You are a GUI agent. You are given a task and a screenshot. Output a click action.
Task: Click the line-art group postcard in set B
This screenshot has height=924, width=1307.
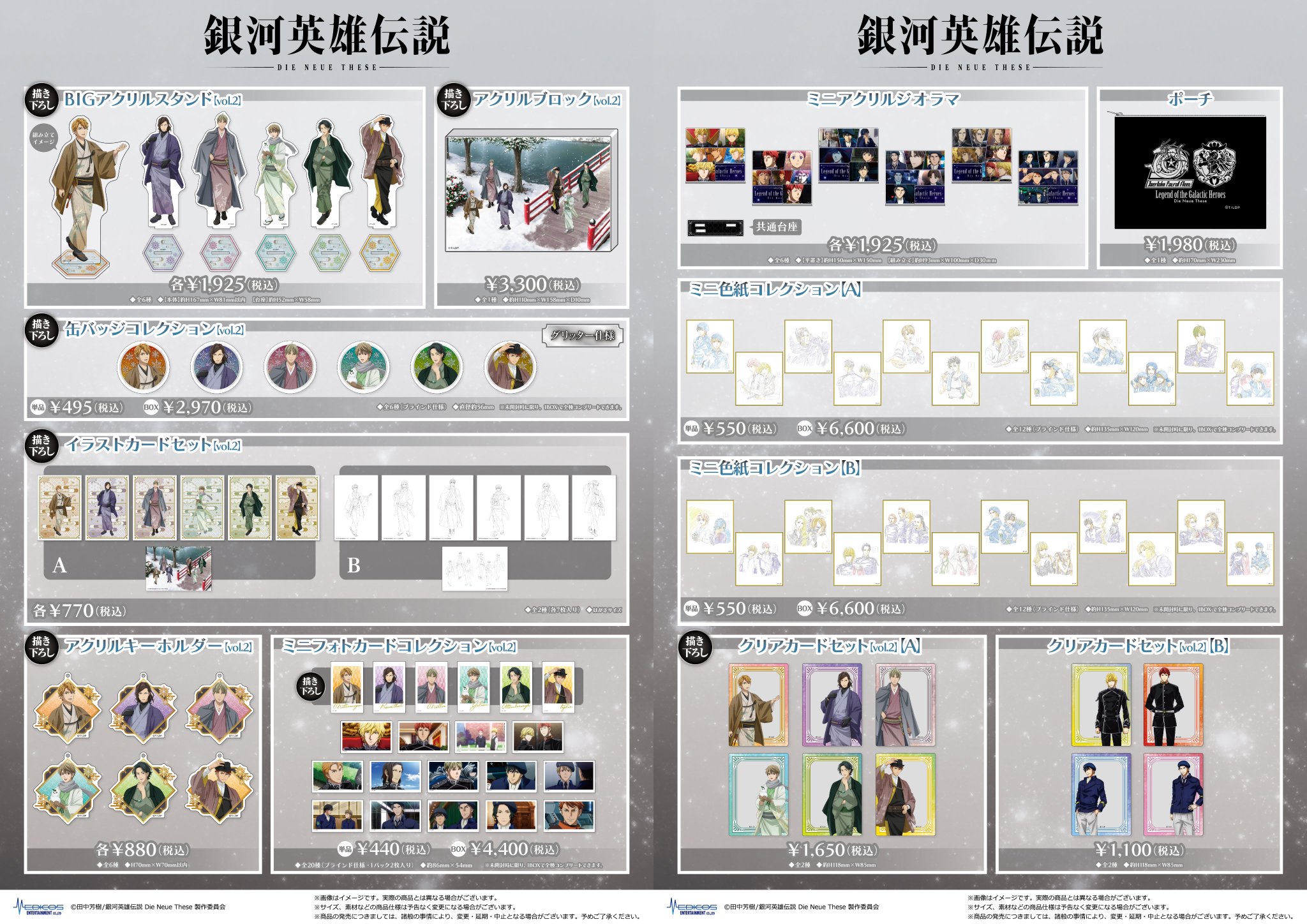475,568
